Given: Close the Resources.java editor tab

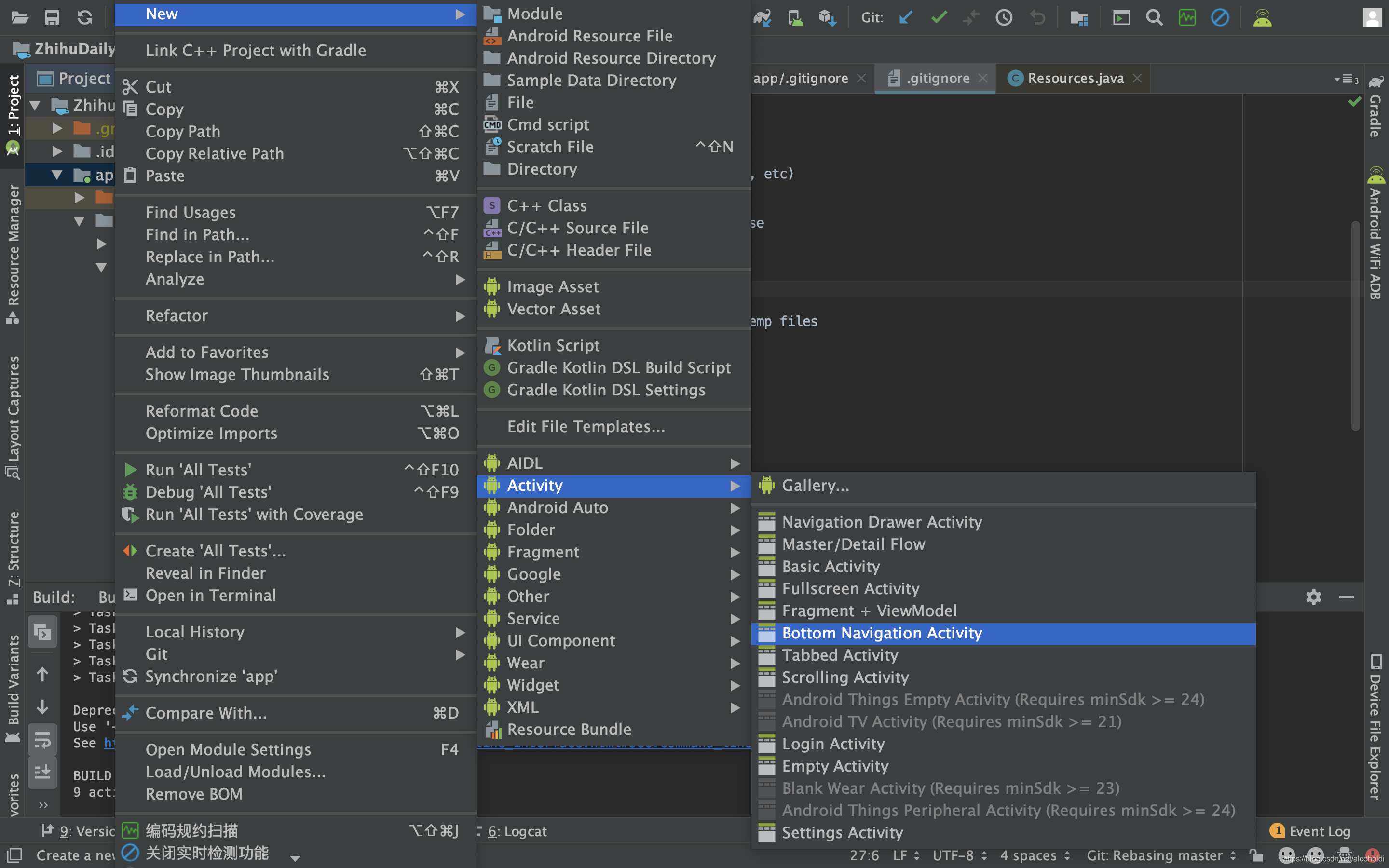Looking at the screenshot, I should [1137, 78].
